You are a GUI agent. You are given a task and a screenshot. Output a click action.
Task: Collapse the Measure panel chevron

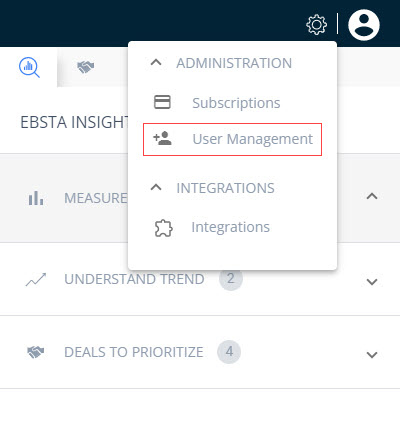[x=372, y=196]
